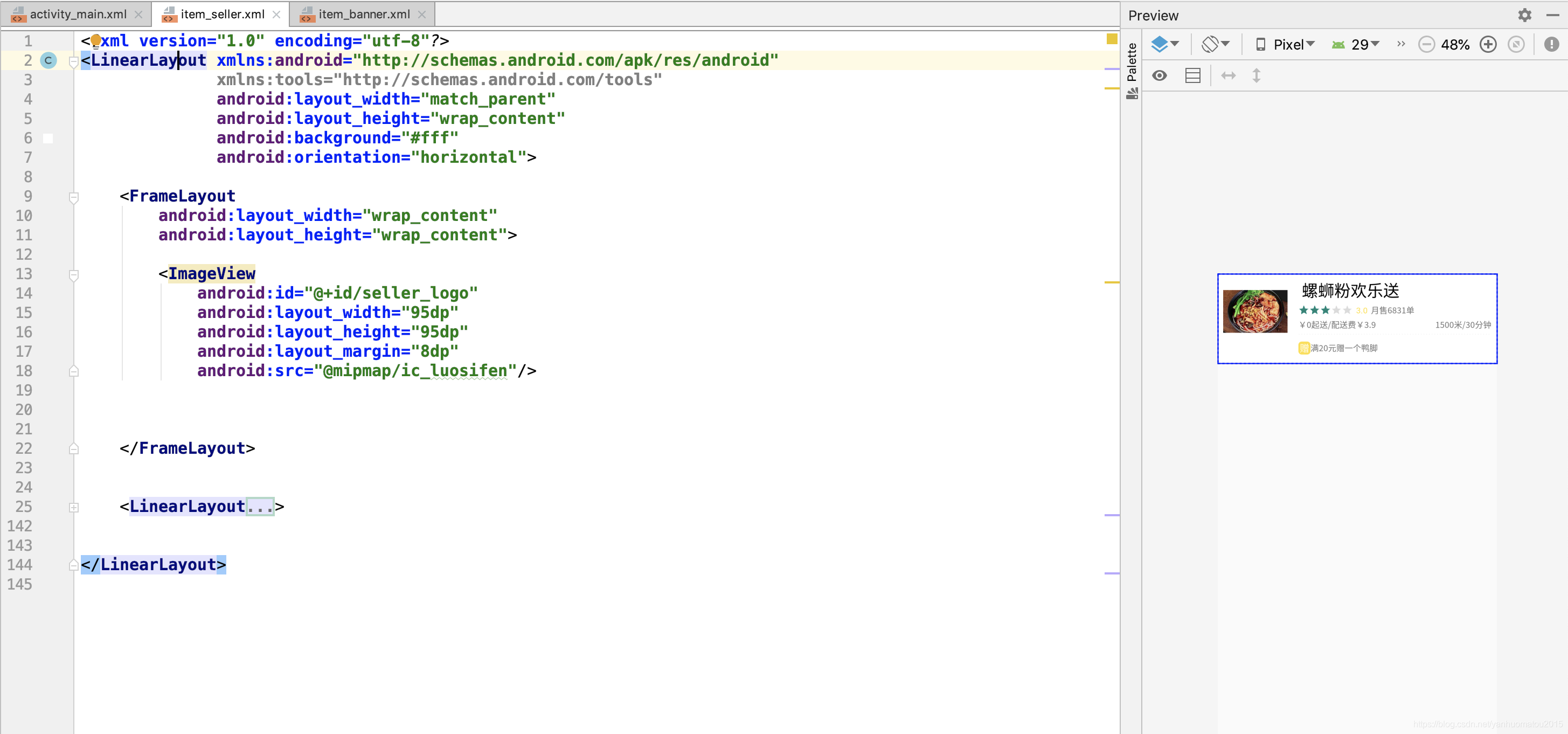The image size is (1568, 734).
Task: Click the intention lightbulb on line 1
Action: tap(95, 41)
